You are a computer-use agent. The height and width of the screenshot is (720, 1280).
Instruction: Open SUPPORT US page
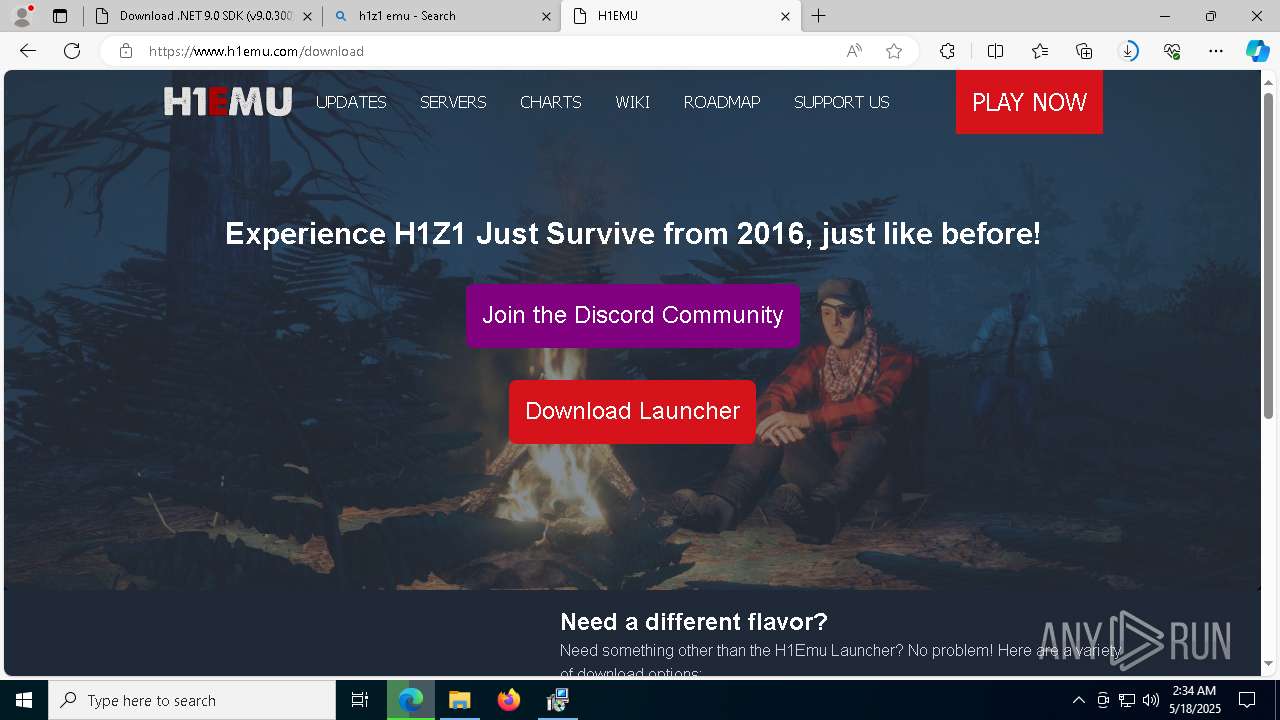tap(841, 102)
